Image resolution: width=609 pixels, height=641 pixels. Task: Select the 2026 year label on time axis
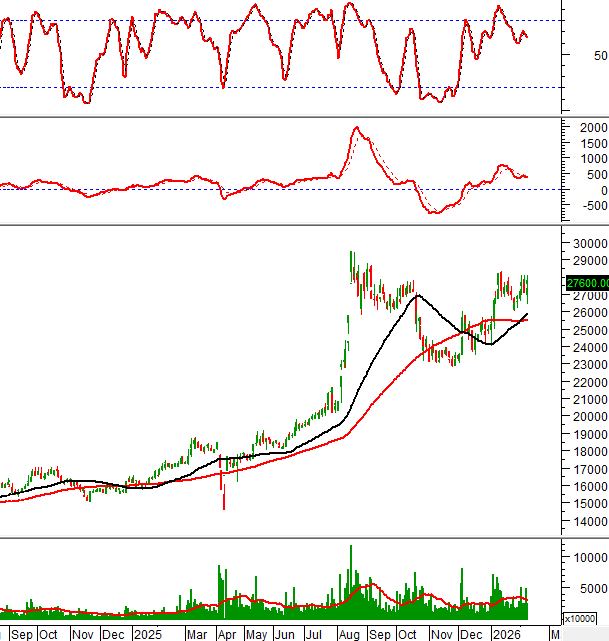tap(506, 634)
